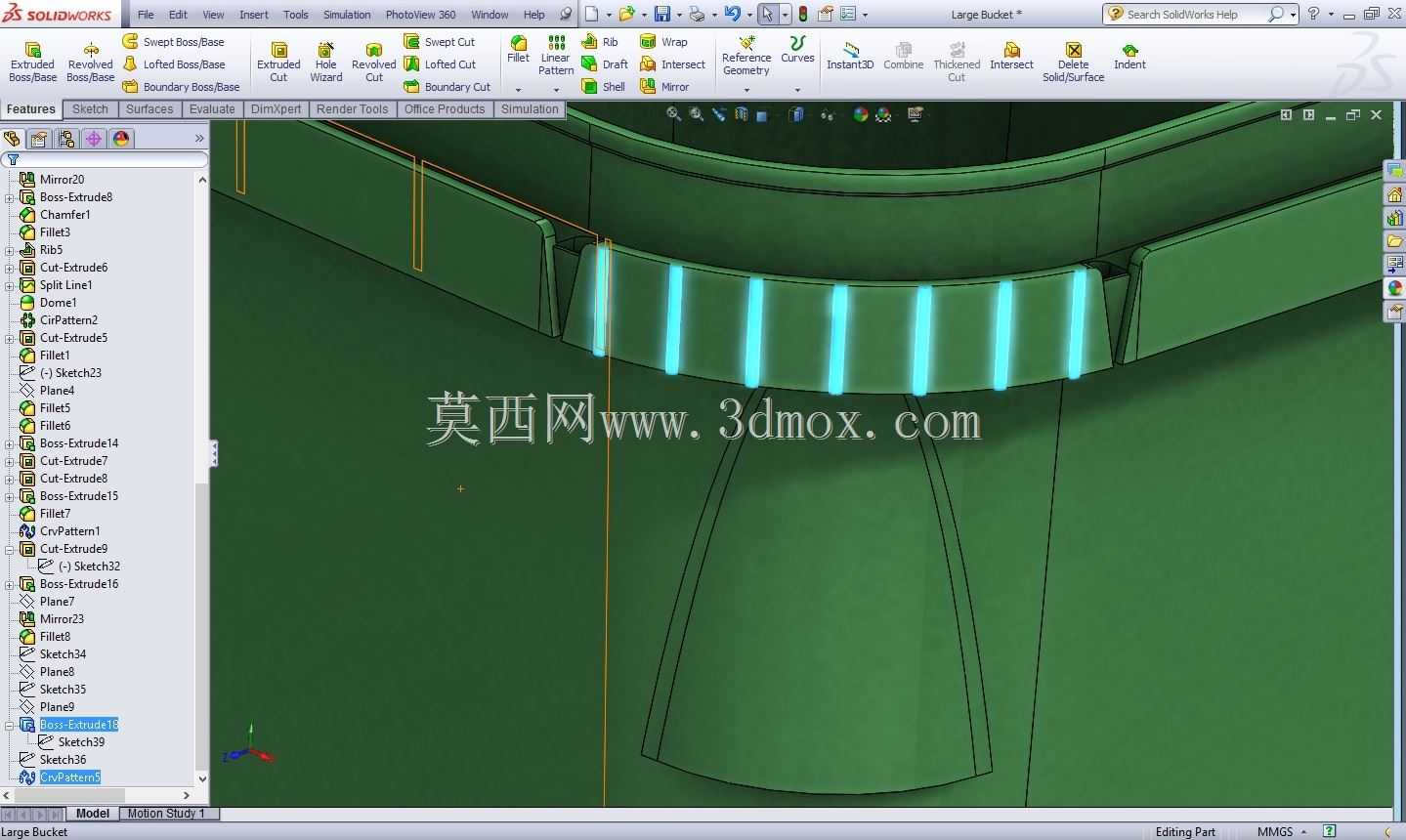Switch to Motion Study 1 tab
This screenshot has height=840, width=1406.
(x=166, y=813)
